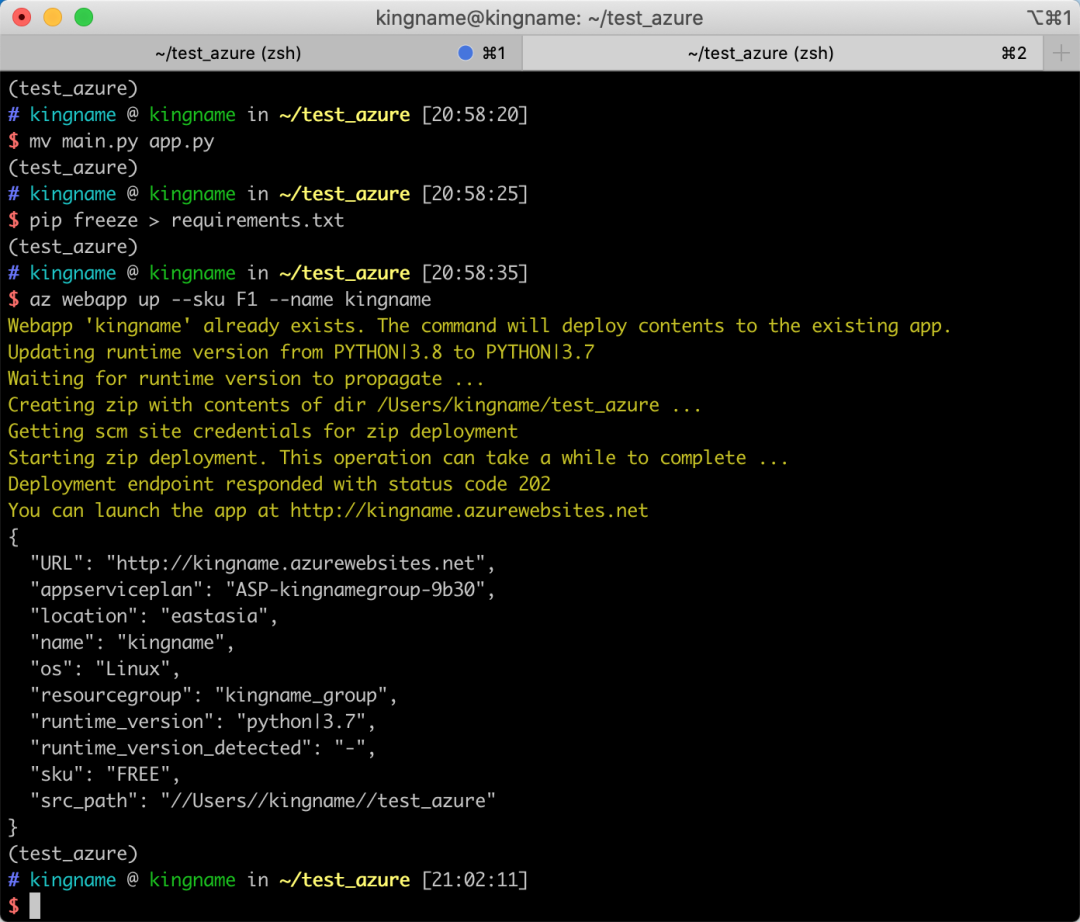
Task: Click the ⌥⌘1 window number indicator in title bar
Action: tap(1049, 18)
